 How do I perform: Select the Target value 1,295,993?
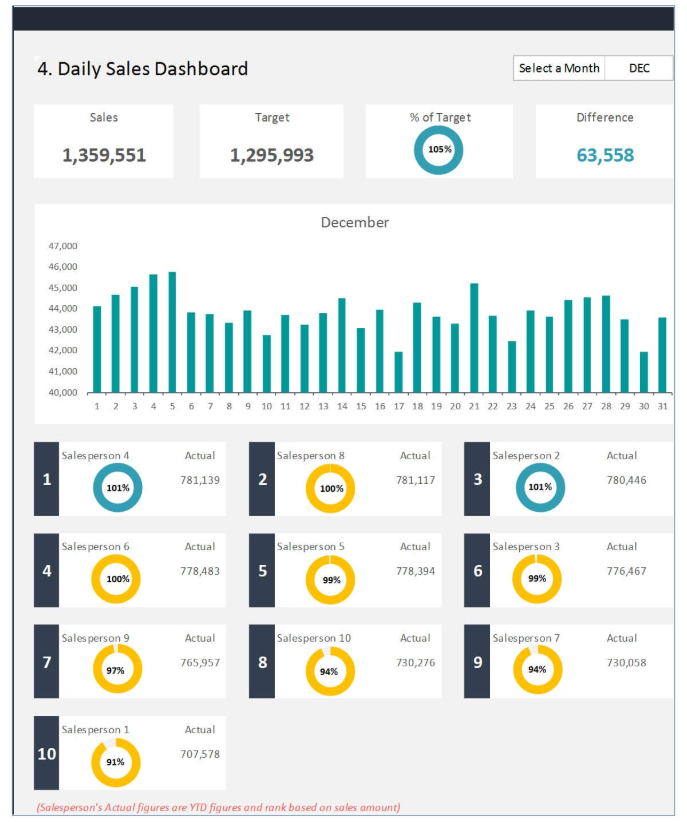tap(272, 155)
